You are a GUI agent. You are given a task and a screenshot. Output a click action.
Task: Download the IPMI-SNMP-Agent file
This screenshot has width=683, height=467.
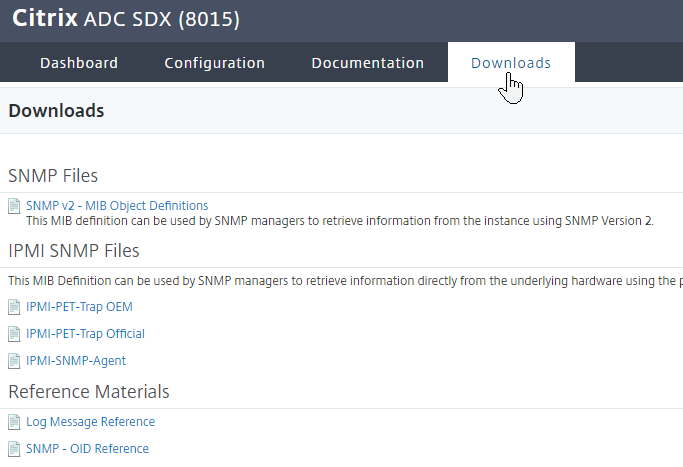pyautogui.click(x=76, y=361)
